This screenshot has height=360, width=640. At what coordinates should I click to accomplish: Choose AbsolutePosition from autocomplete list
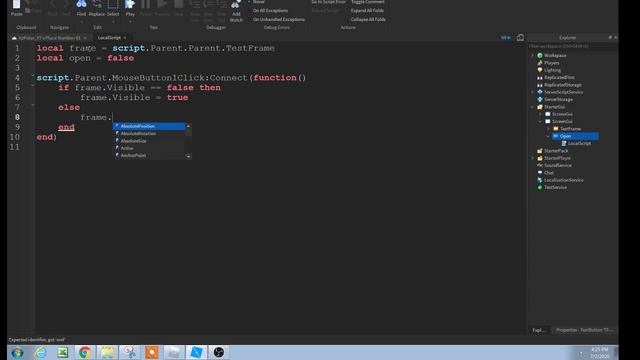(x=149, y=127)
